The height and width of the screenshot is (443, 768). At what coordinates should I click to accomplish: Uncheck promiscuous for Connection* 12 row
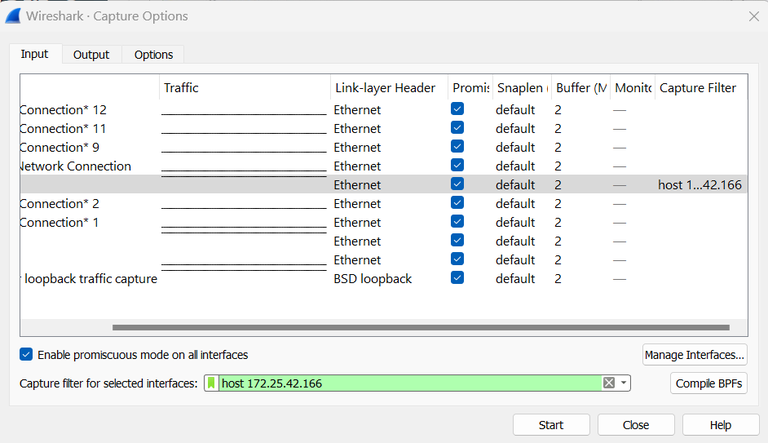(x=457, y=110)
